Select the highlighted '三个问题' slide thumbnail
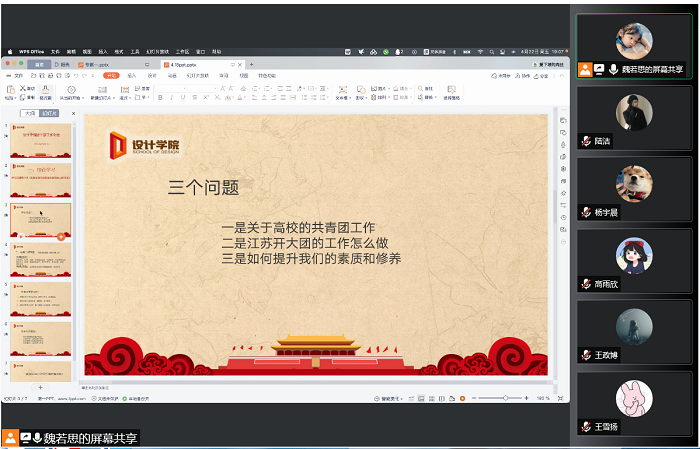700x449 pixels. point(41,220)
